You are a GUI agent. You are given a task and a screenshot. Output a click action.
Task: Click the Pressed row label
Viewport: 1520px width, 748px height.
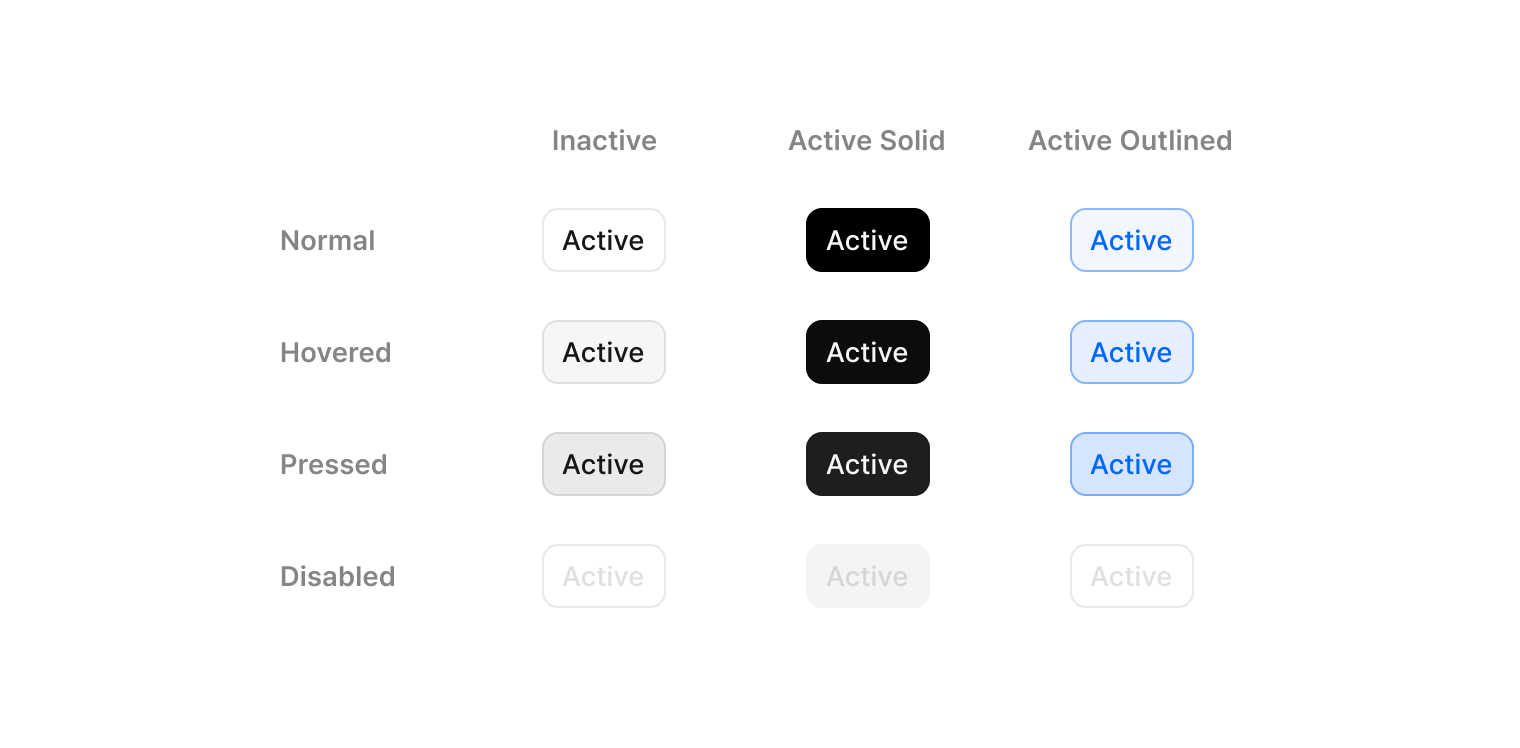333,465
